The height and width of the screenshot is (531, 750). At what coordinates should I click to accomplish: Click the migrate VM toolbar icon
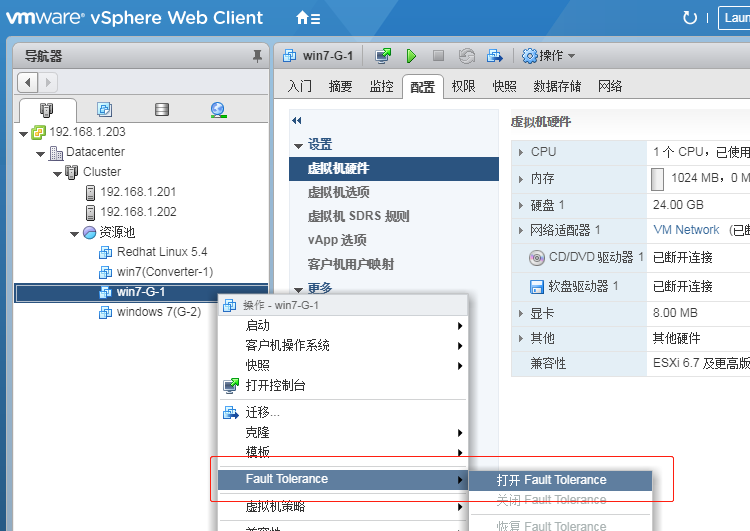[495, 56]
